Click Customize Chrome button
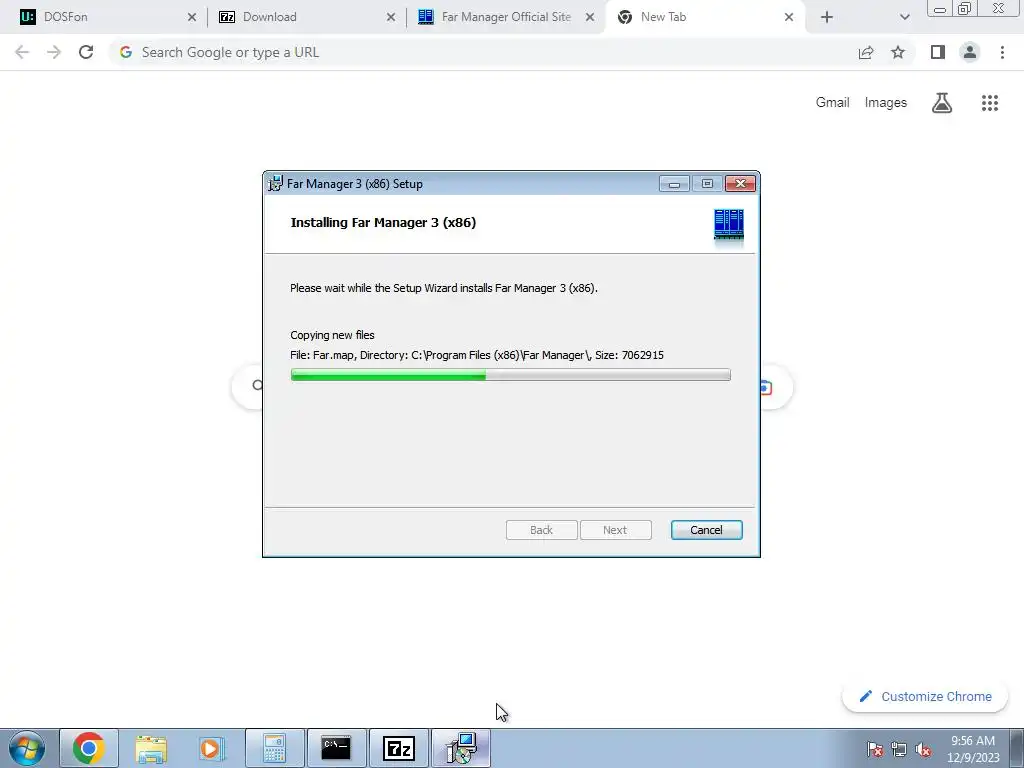The image size is (1024, 768). pyautogui.click(x=925, y=696)
